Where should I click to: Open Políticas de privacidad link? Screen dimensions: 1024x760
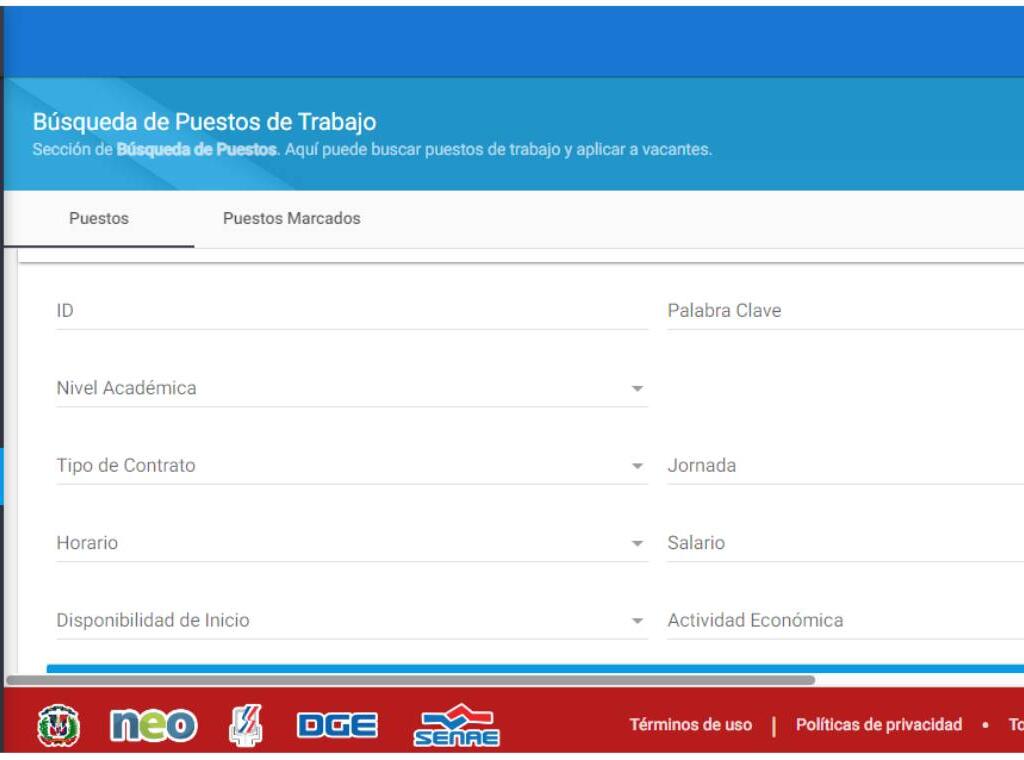click(x=878, y=725)
